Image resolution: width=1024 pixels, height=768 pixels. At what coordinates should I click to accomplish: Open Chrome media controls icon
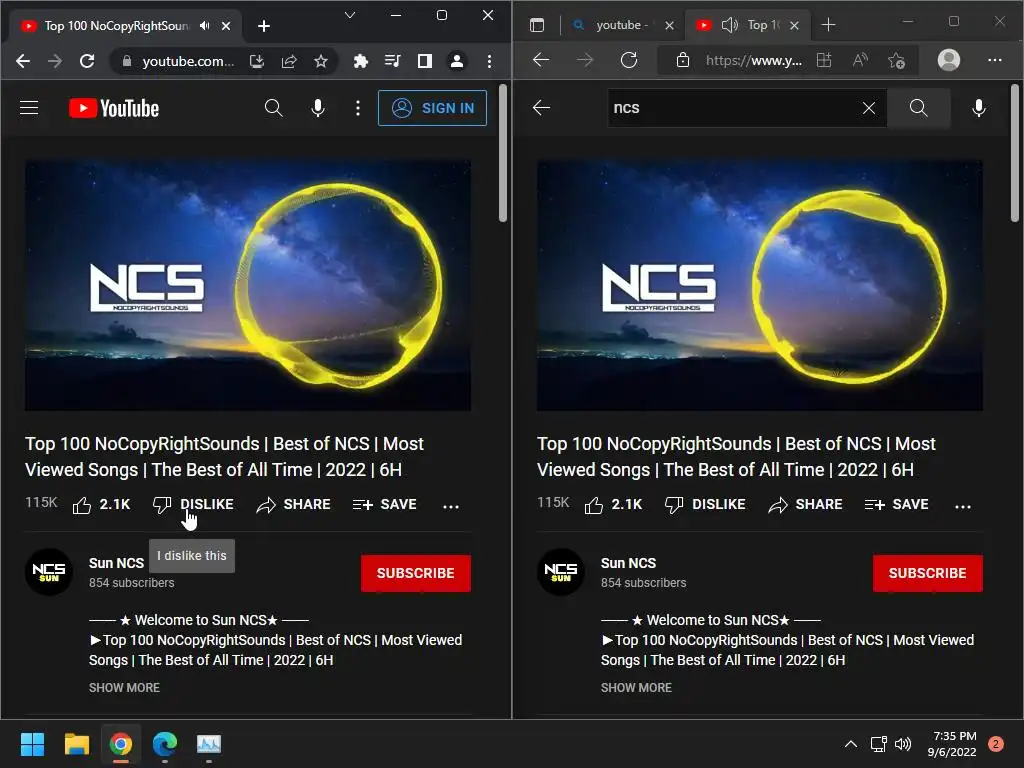(x=392, y=61)
